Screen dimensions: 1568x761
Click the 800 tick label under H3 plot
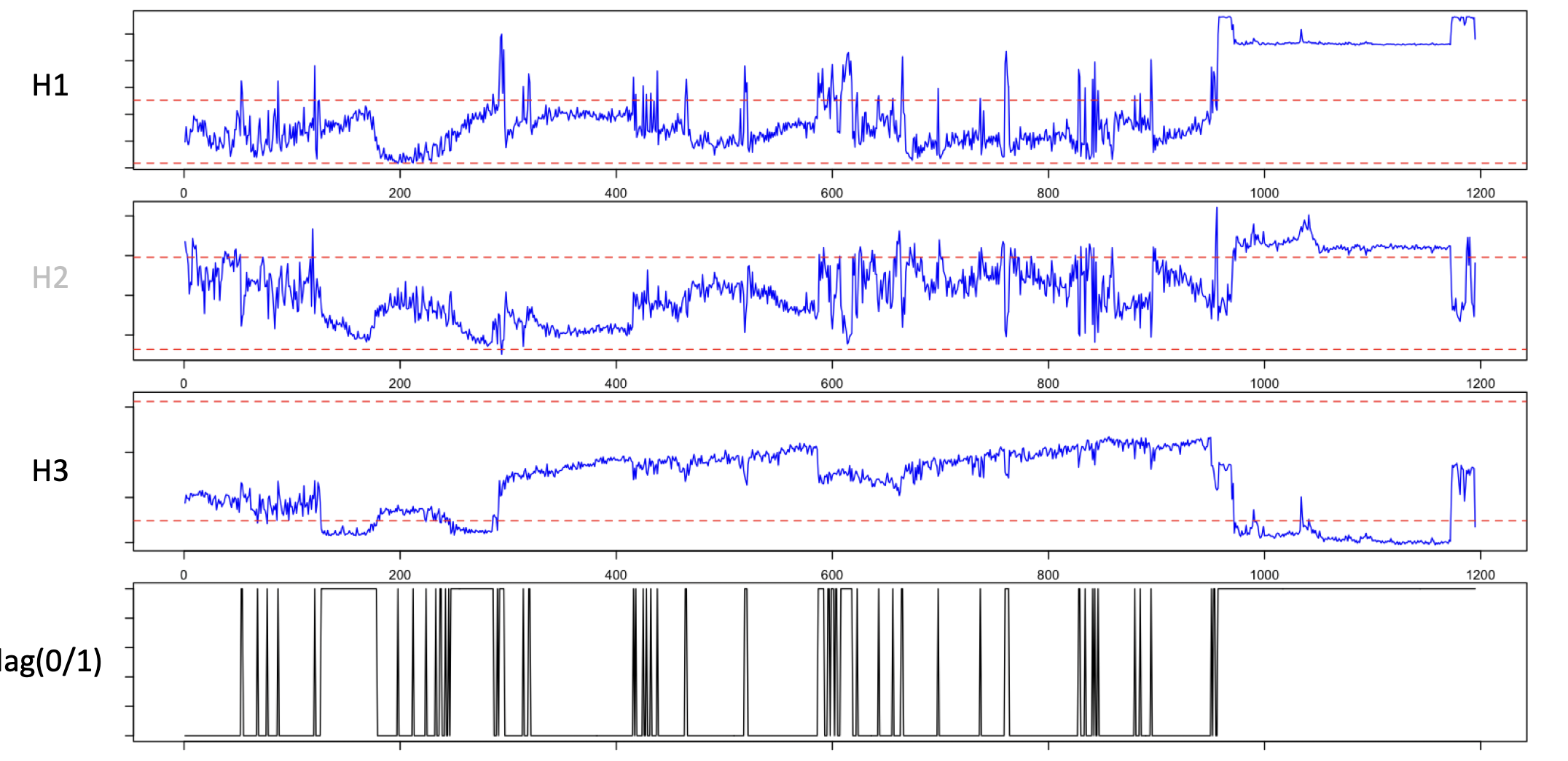pos(1048,574)
